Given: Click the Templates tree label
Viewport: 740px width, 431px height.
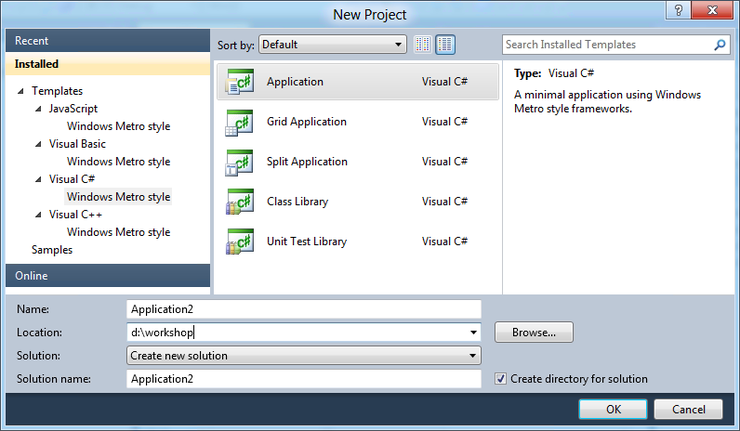Looking at the screenshot, I should tap(57, 91).
